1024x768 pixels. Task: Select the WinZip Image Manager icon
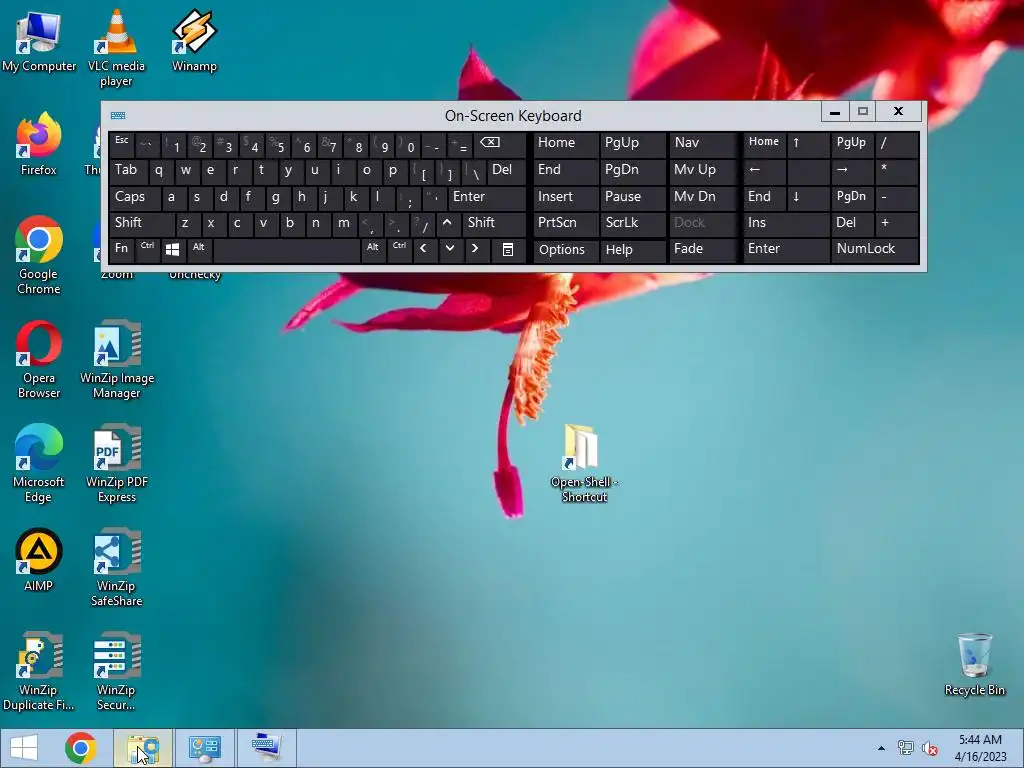point(117,359)
